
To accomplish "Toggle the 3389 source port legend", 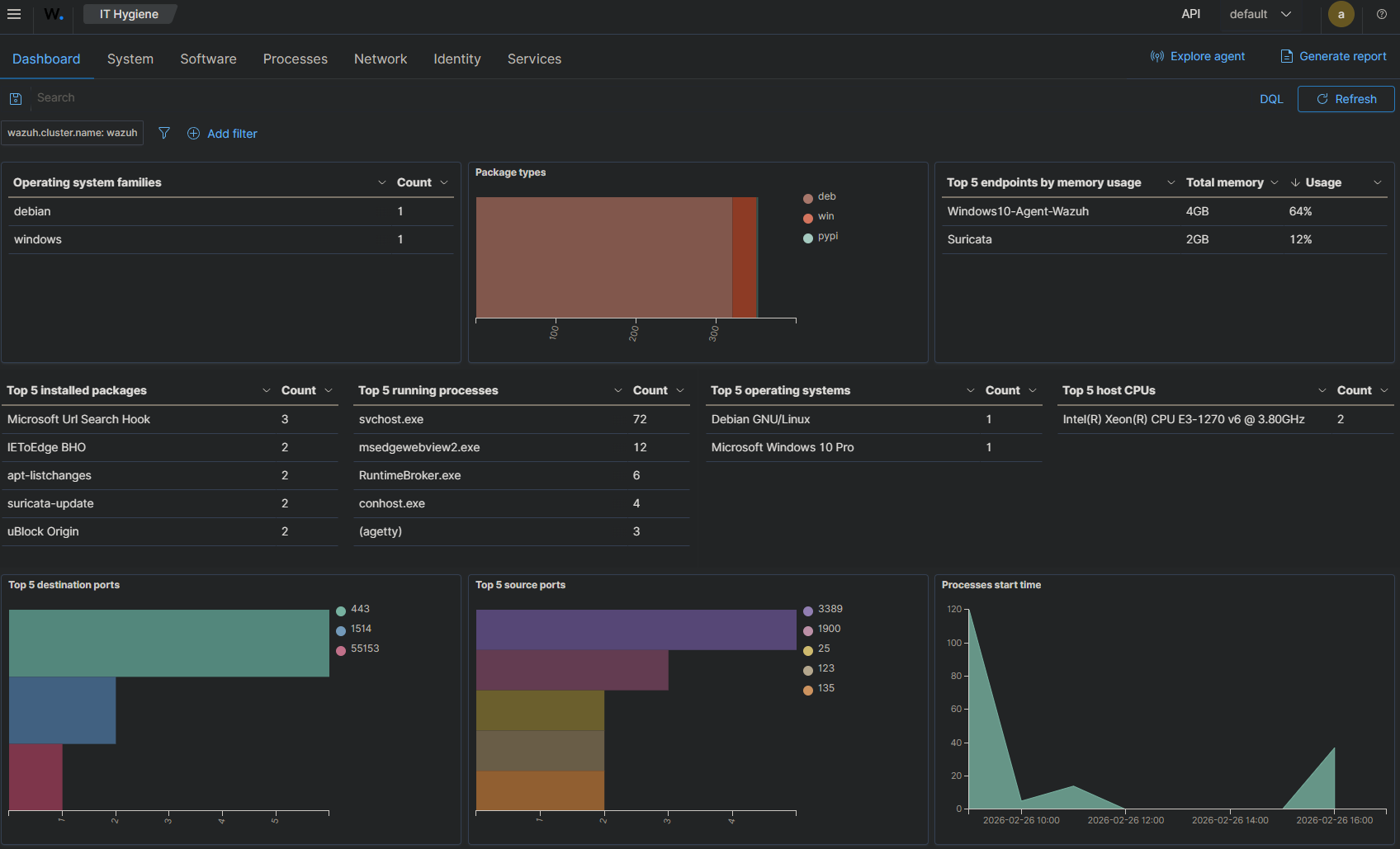I will [x=830, y=610].
